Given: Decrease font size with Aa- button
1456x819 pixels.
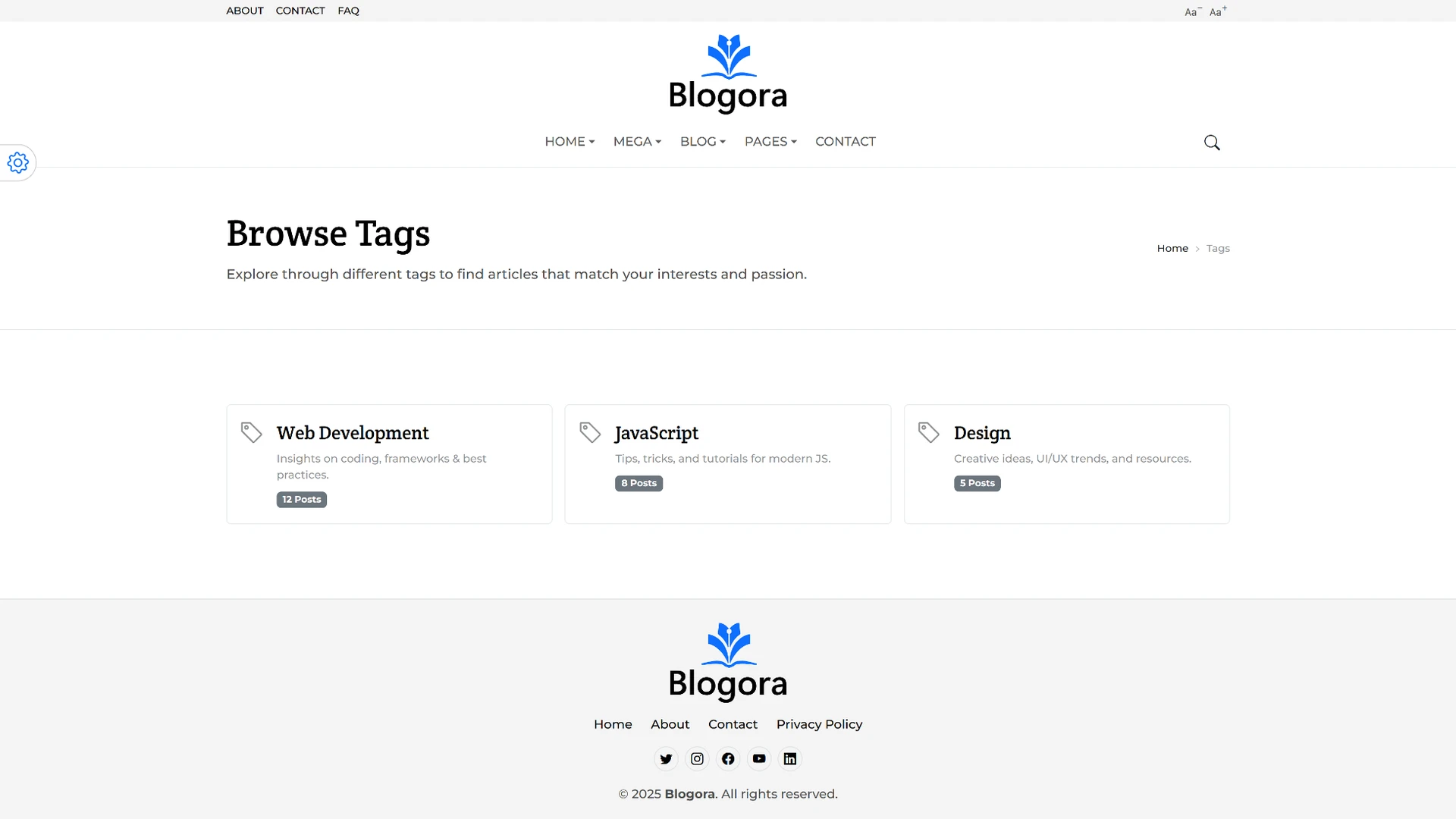Looking at the screenshot, I should [x=1193, y=11].
